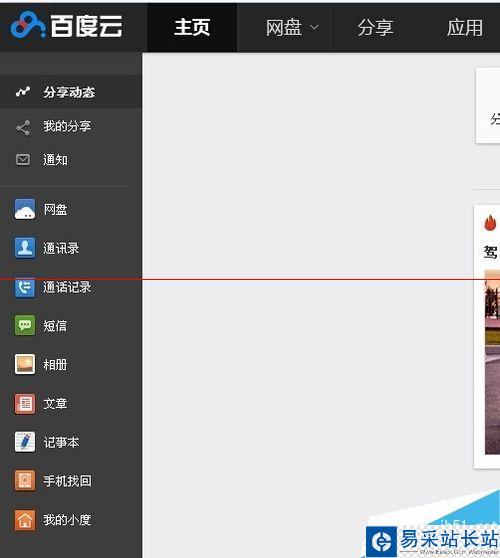Click the 相册 photo album icon
The width and height of the screenshot is (500, 558).
click(x=25, y=364)
